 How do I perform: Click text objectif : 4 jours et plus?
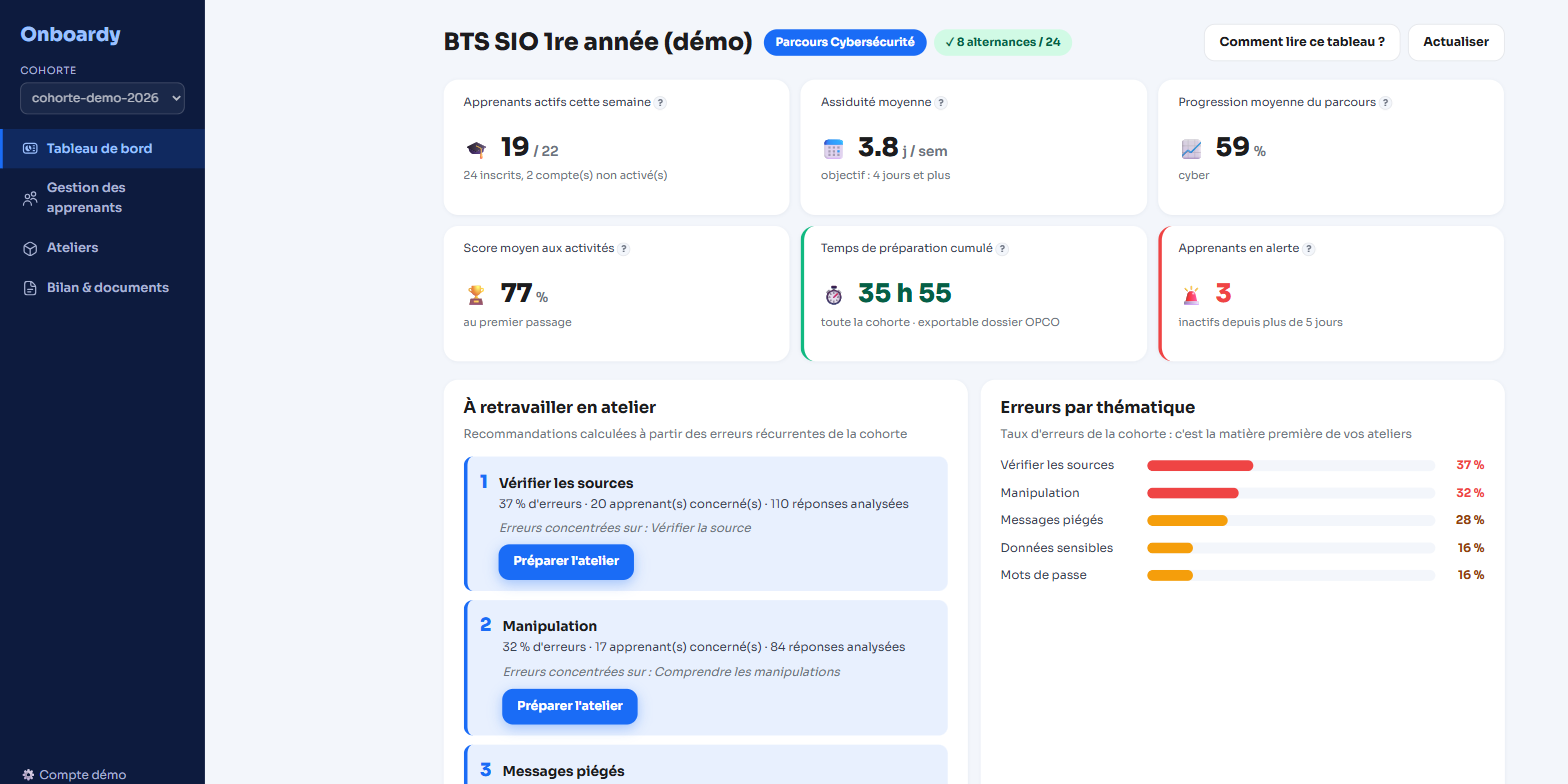(885, 175)
